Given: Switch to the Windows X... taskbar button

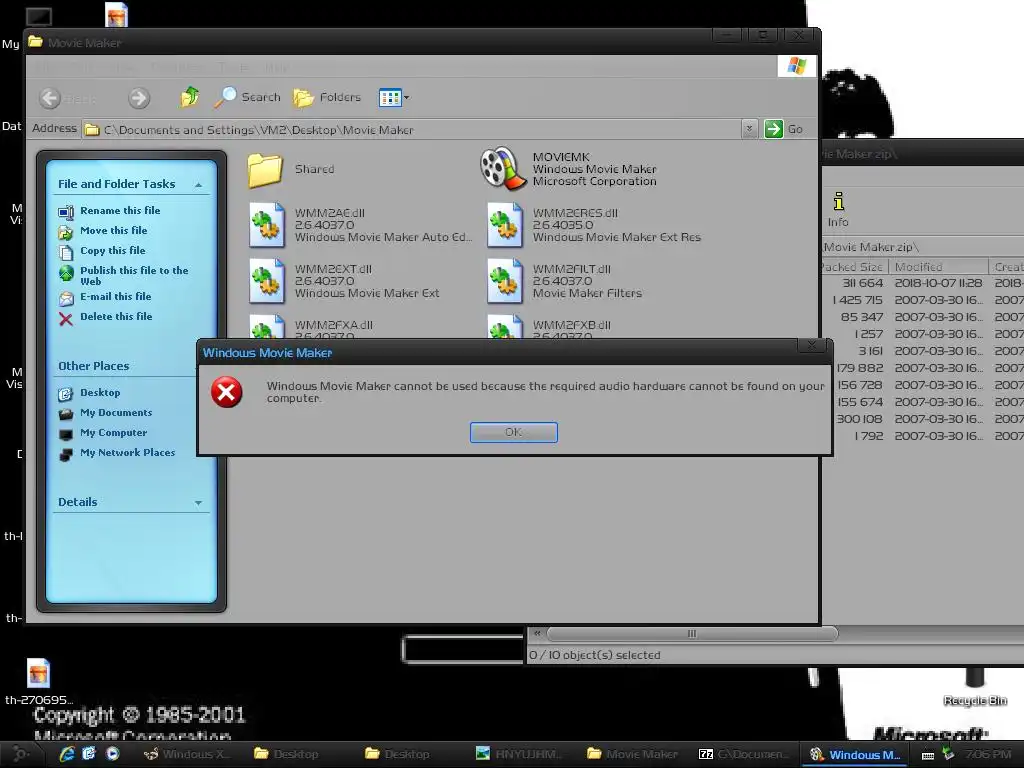Looking at the screenshot, I should click(x=189, y=754).
